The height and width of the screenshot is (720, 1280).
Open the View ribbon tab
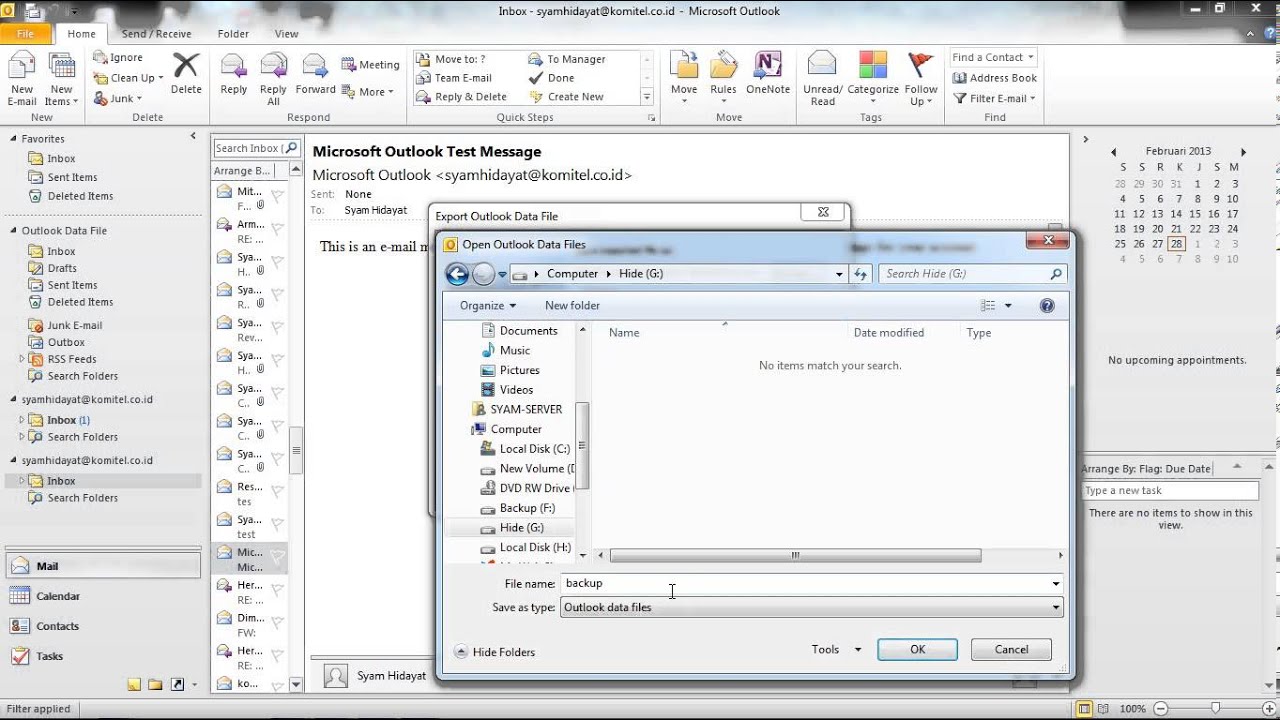[286, 34]
